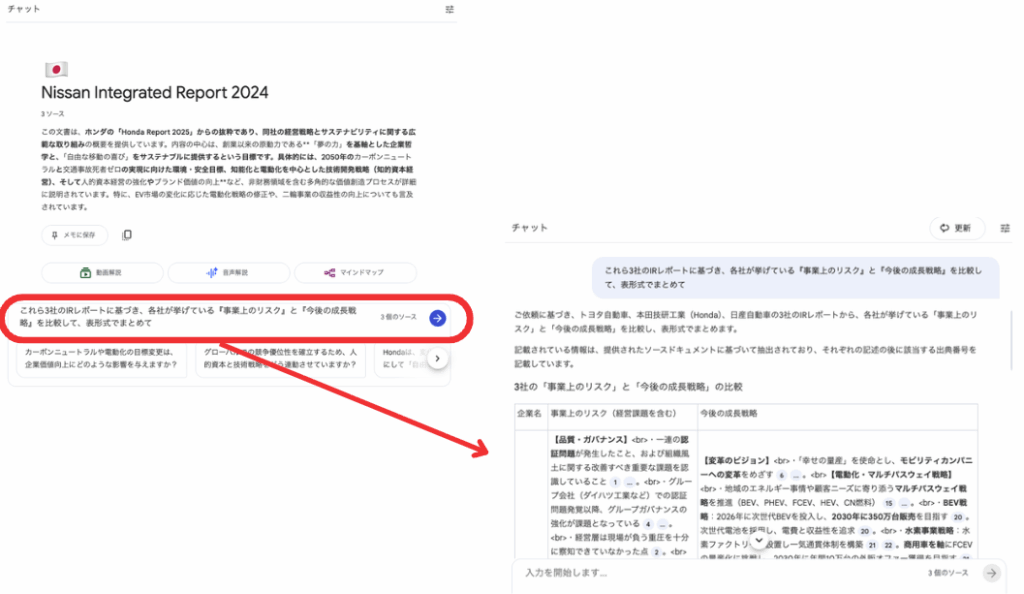
Task: Click the 入力を開始します input field
Action: pyautogui.click(x=700, y=573)
